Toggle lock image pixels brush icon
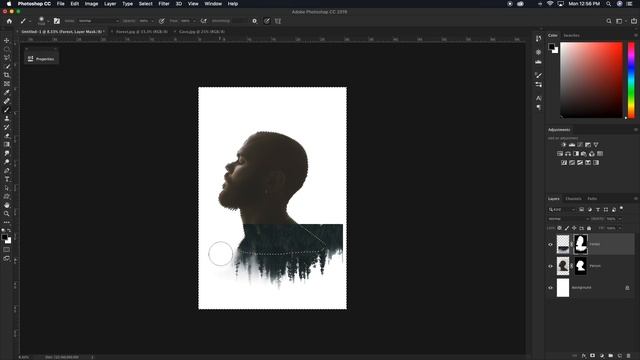 pyautogui.click(x=567, y=228)
